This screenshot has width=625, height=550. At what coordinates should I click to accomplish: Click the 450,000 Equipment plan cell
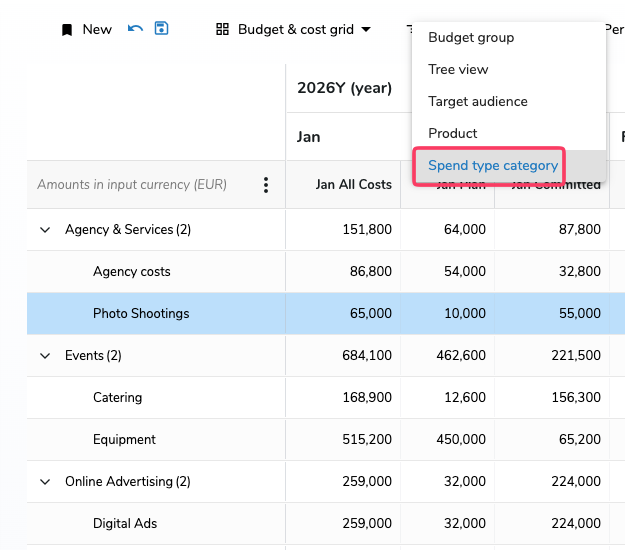coord(448,440)
